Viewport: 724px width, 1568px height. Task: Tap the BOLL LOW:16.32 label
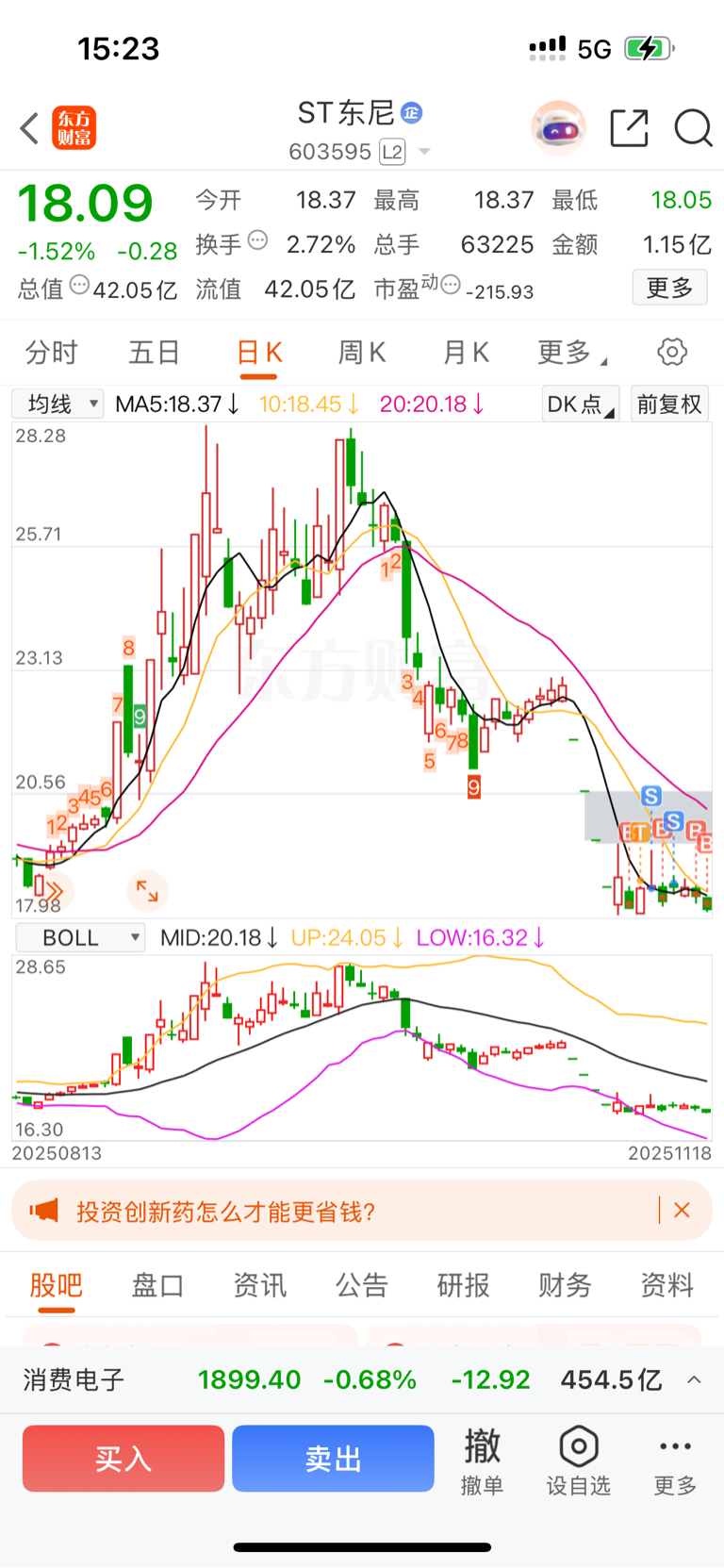(x=480, y=938)
